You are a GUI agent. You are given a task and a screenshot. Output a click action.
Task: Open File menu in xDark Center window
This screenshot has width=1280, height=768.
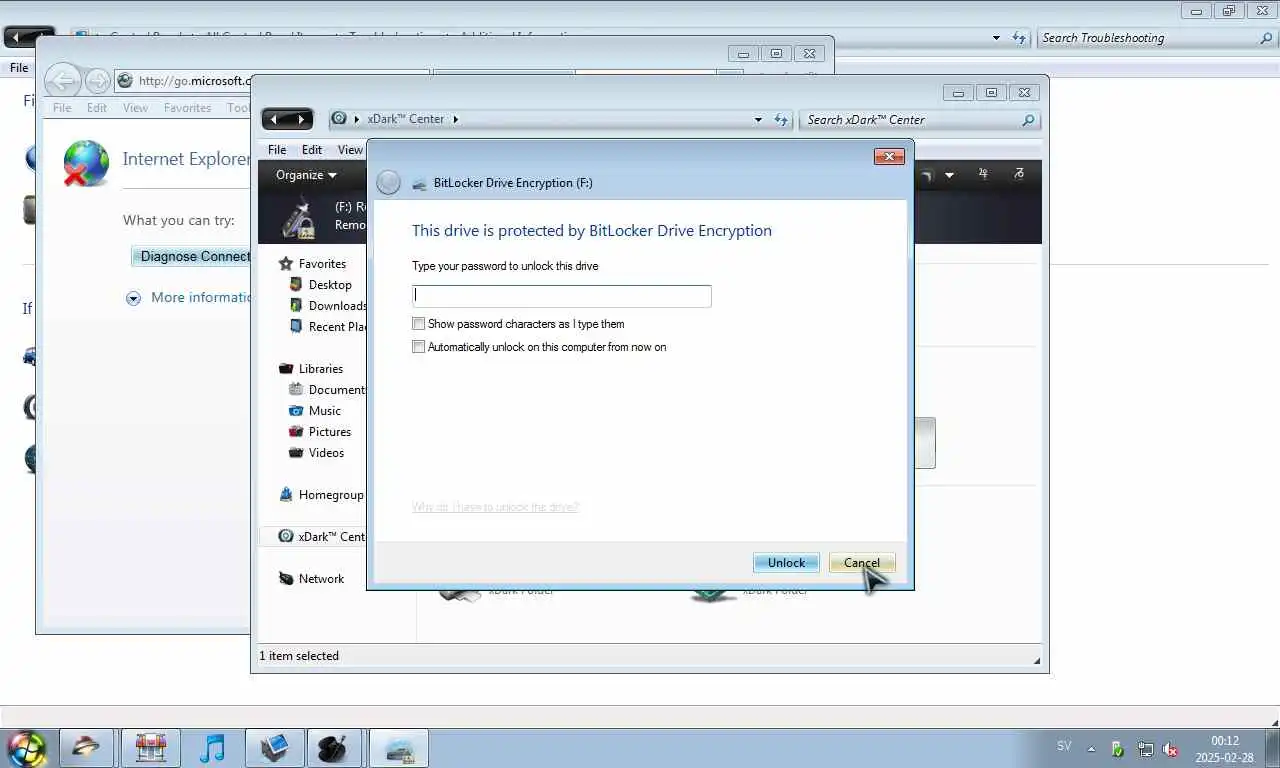(x=277, y=150)
